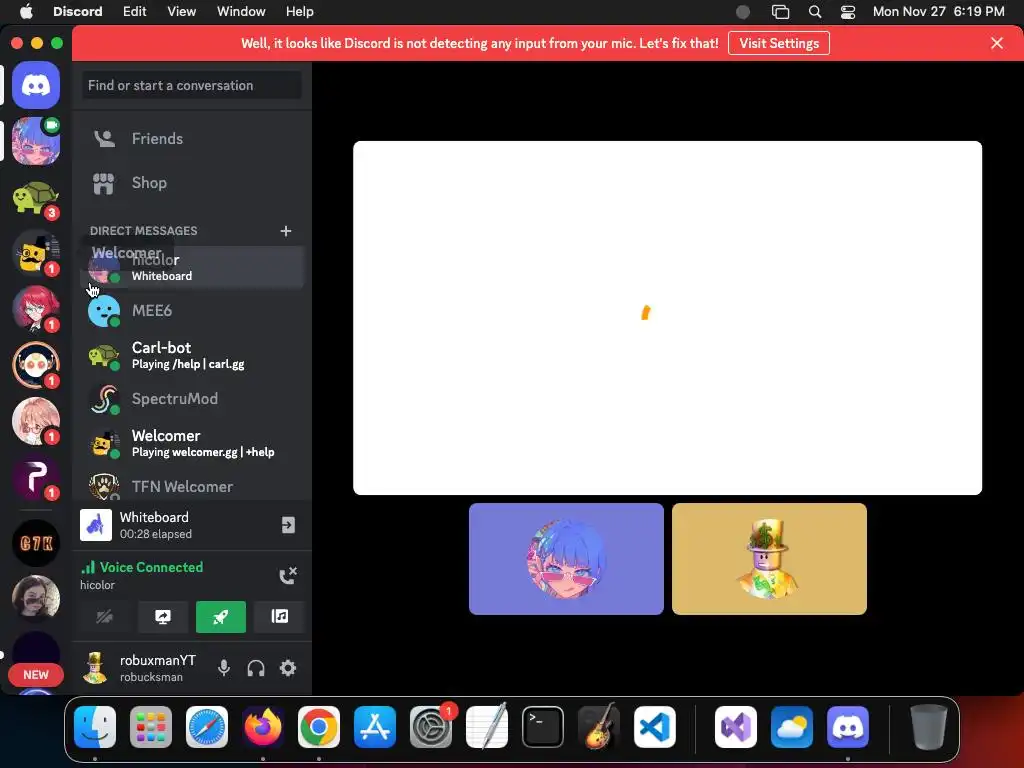Image resolution: width=1024 pixels, height=768 pixels.
Task: Deafen with the headphones icon
Action: click(x=256, y=668)
